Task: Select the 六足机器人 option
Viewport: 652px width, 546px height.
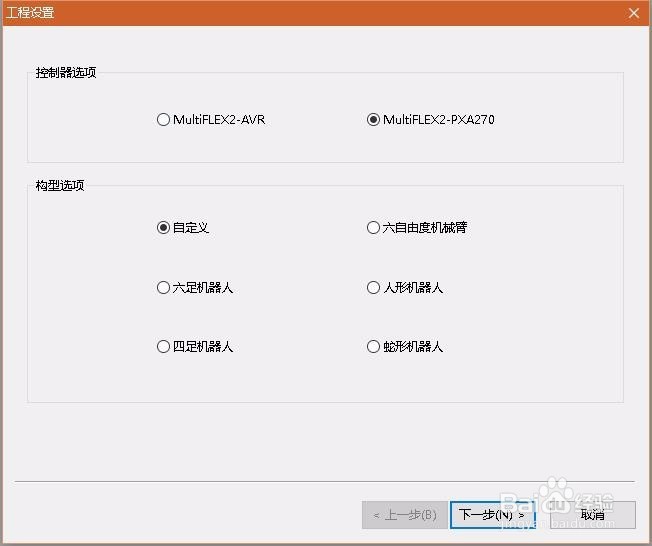Action: pyautogui.click(x=195, y=287)
